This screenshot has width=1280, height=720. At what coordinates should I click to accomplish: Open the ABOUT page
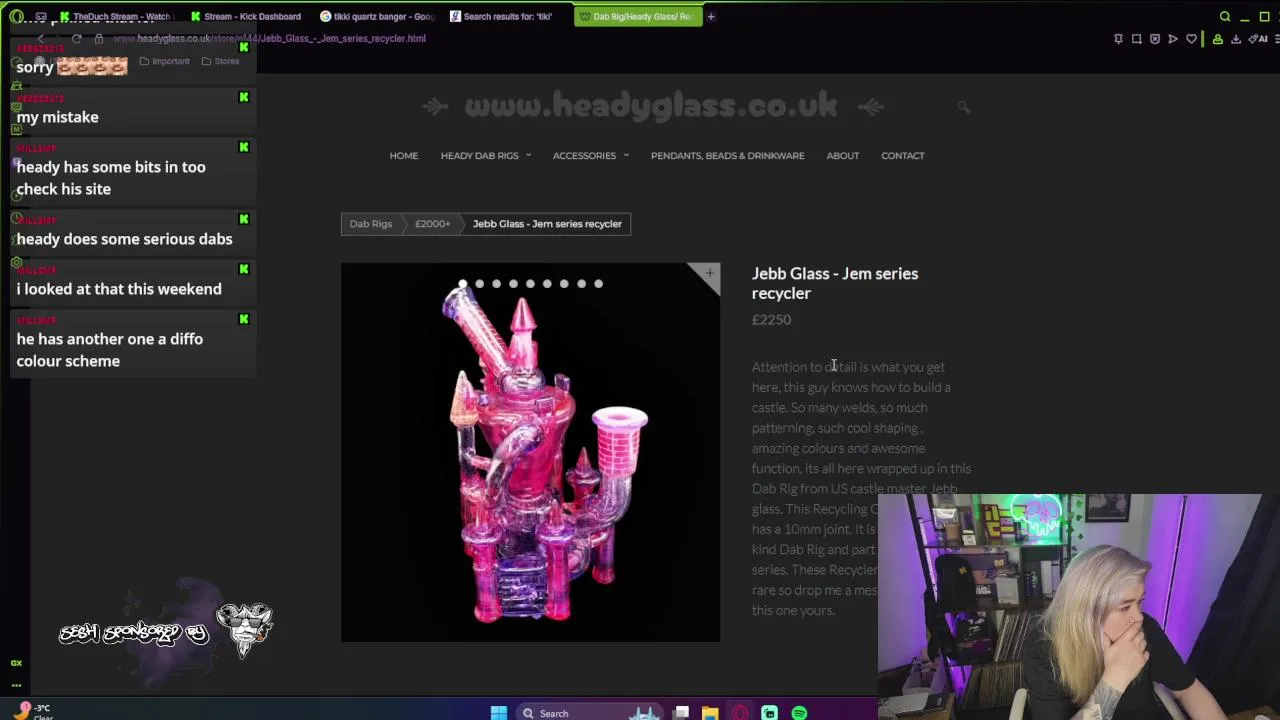(x=843, y=155)
